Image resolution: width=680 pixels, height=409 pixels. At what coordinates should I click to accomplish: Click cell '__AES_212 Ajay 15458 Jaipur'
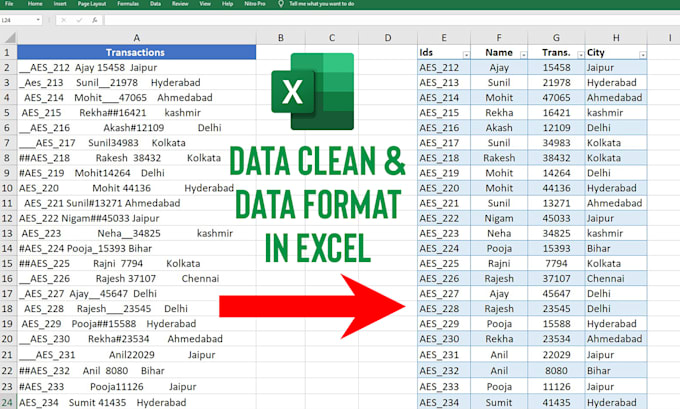137,68
